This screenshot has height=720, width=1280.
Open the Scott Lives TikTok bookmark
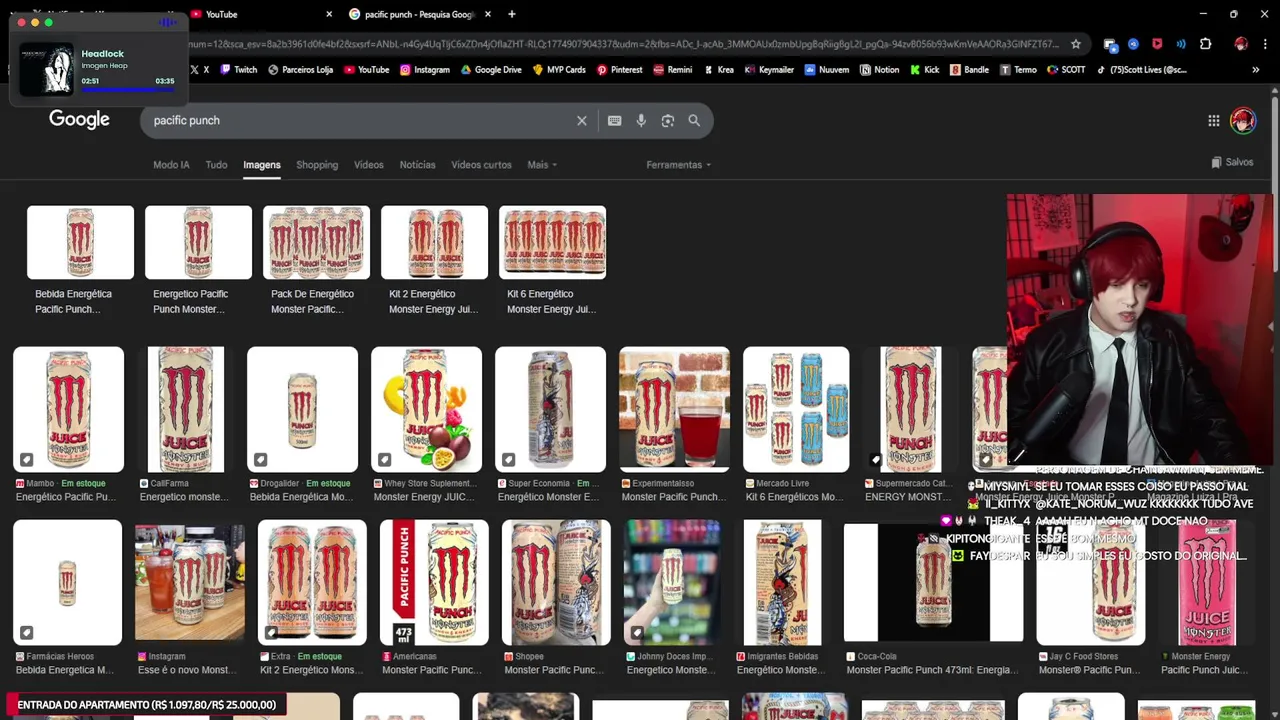click(x=1141, y=70)
